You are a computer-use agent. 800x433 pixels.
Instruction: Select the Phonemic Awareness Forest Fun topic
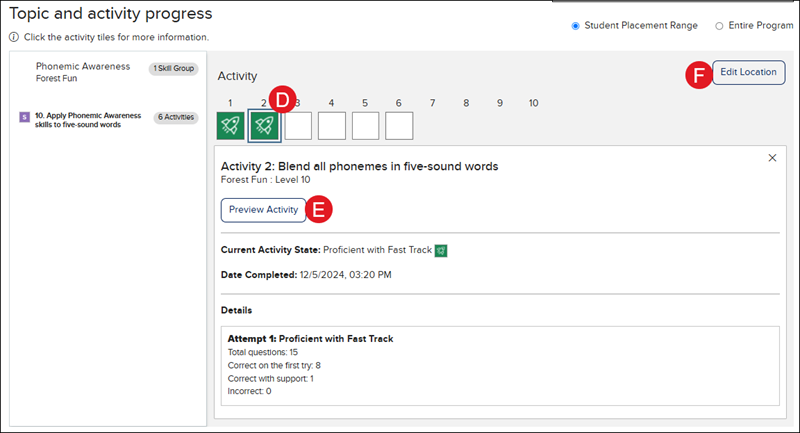(x=83, y=71)
